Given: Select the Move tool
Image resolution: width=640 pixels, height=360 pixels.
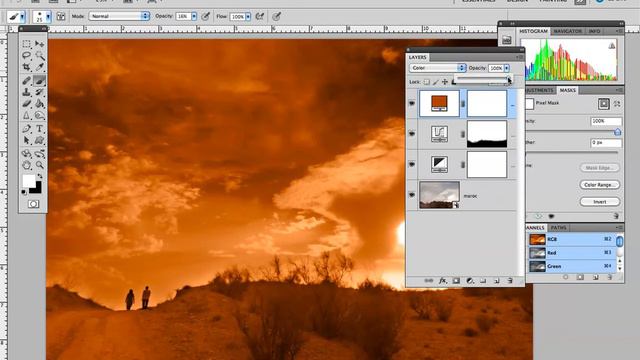Looking at the screenshot, I should pyautogui.click(x=40, y=44).
